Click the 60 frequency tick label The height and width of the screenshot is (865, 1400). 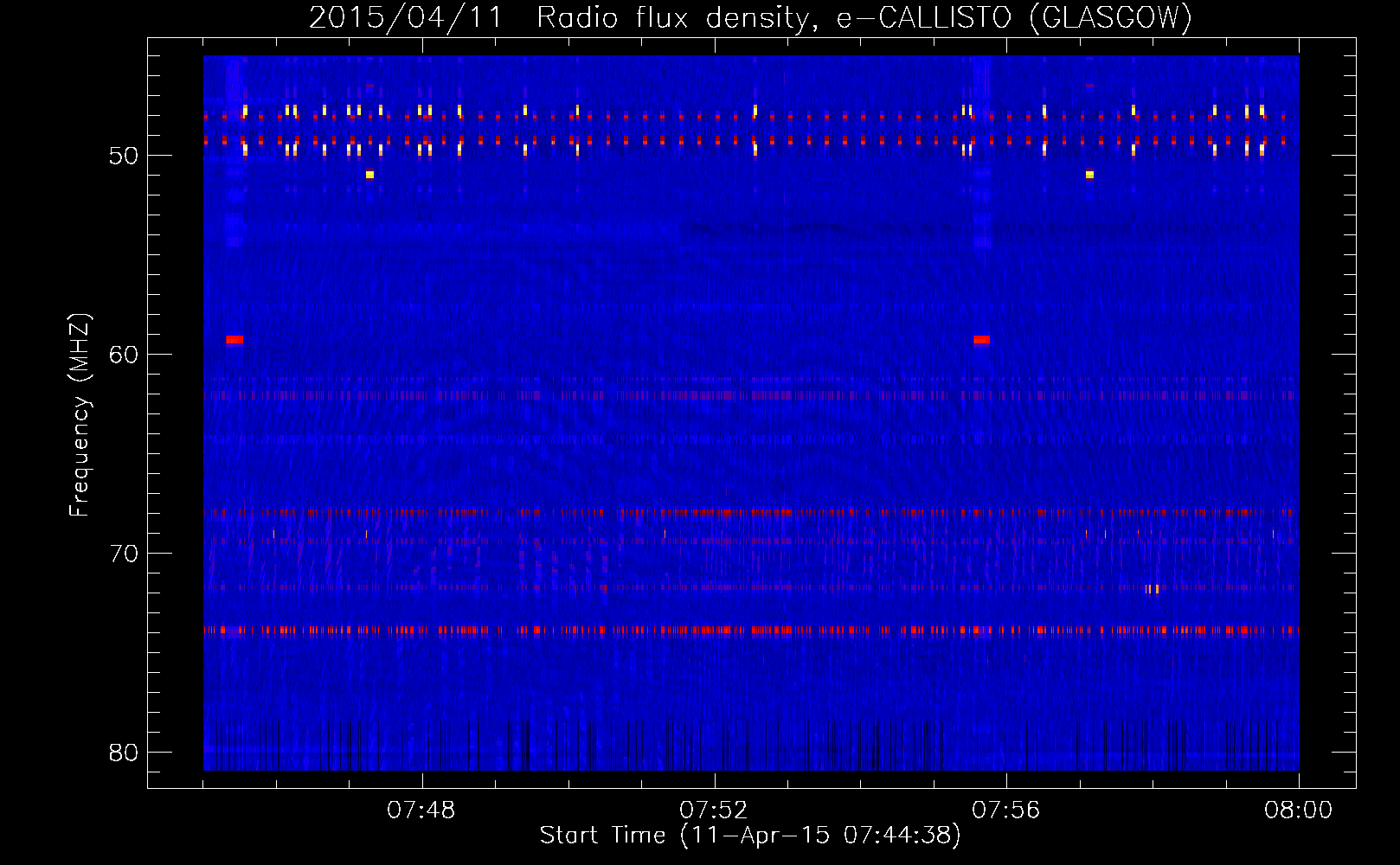[125, 355]
